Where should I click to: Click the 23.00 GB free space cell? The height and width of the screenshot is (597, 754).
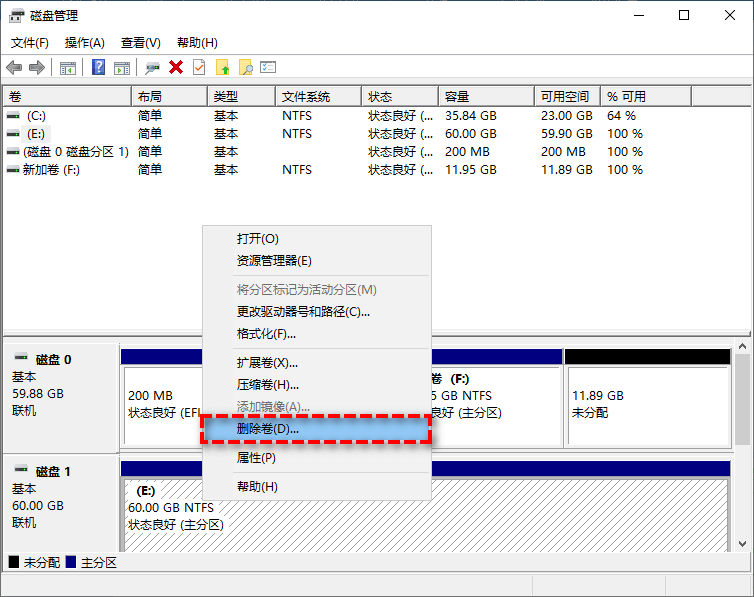(566, 116)
